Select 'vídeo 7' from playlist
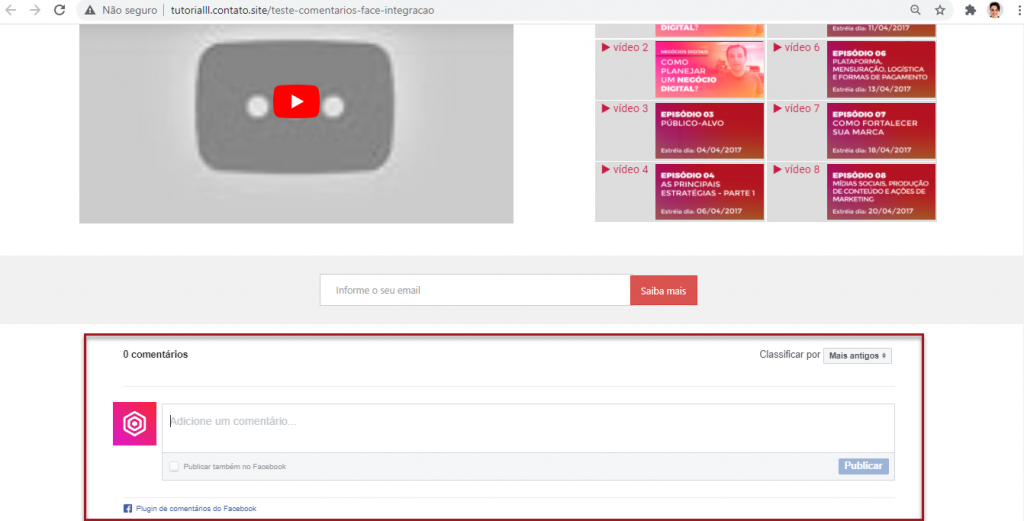 (x=797, y=109)
